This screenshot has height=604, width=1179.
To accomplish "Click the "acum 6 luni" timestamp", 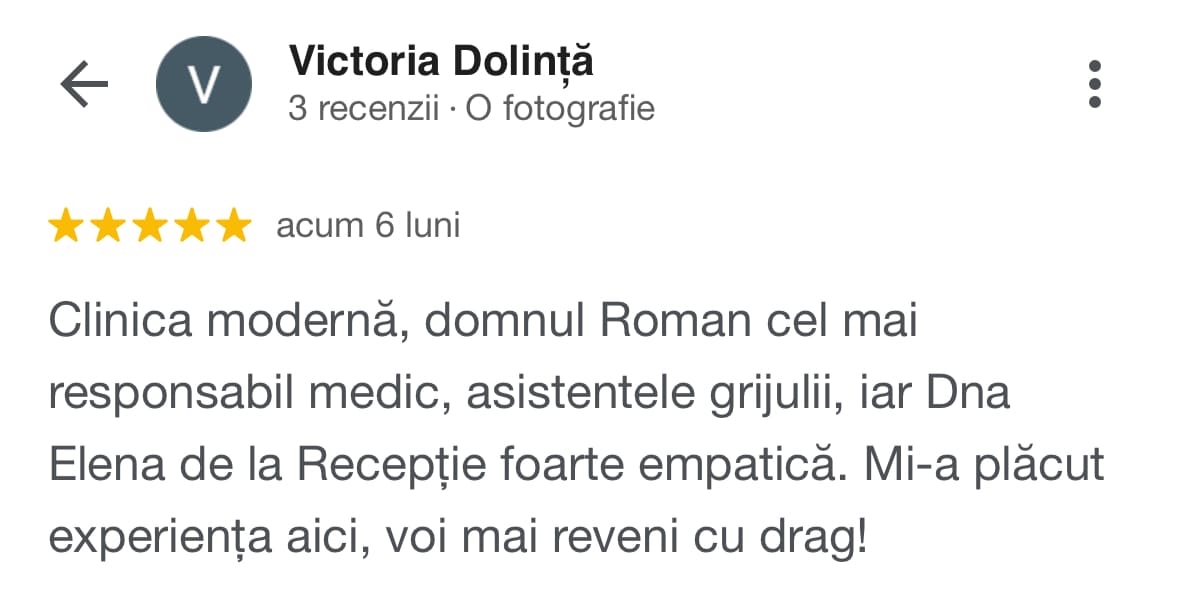I will [x=368, y=226].
